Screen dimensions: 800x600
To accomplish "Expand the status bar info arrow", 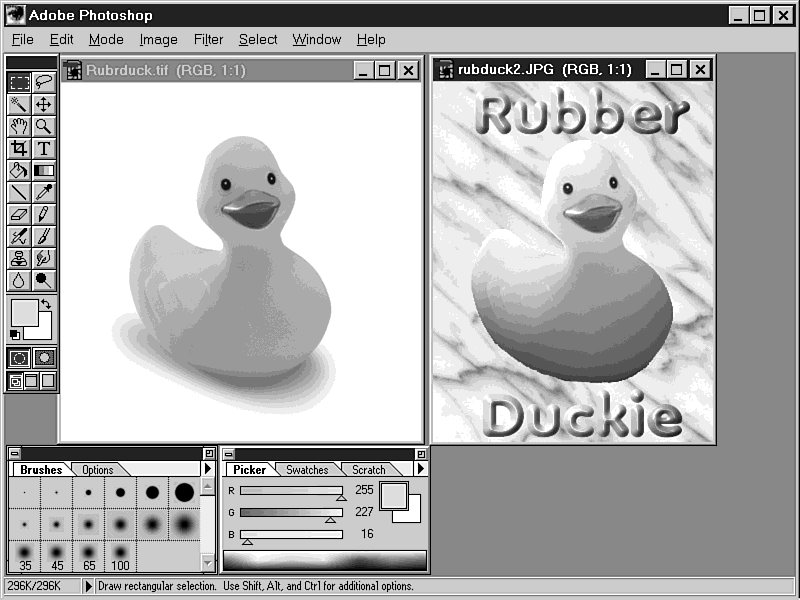I will (x=88, y=587).
